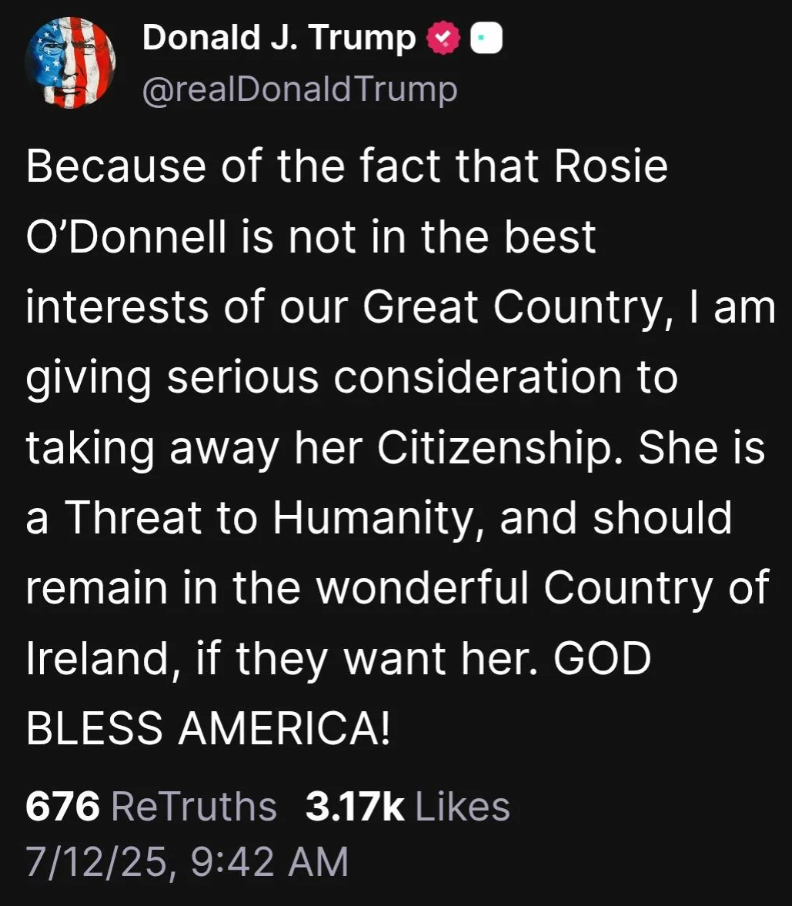Click the word O'Donnell in the post

[x=127, y=237]
